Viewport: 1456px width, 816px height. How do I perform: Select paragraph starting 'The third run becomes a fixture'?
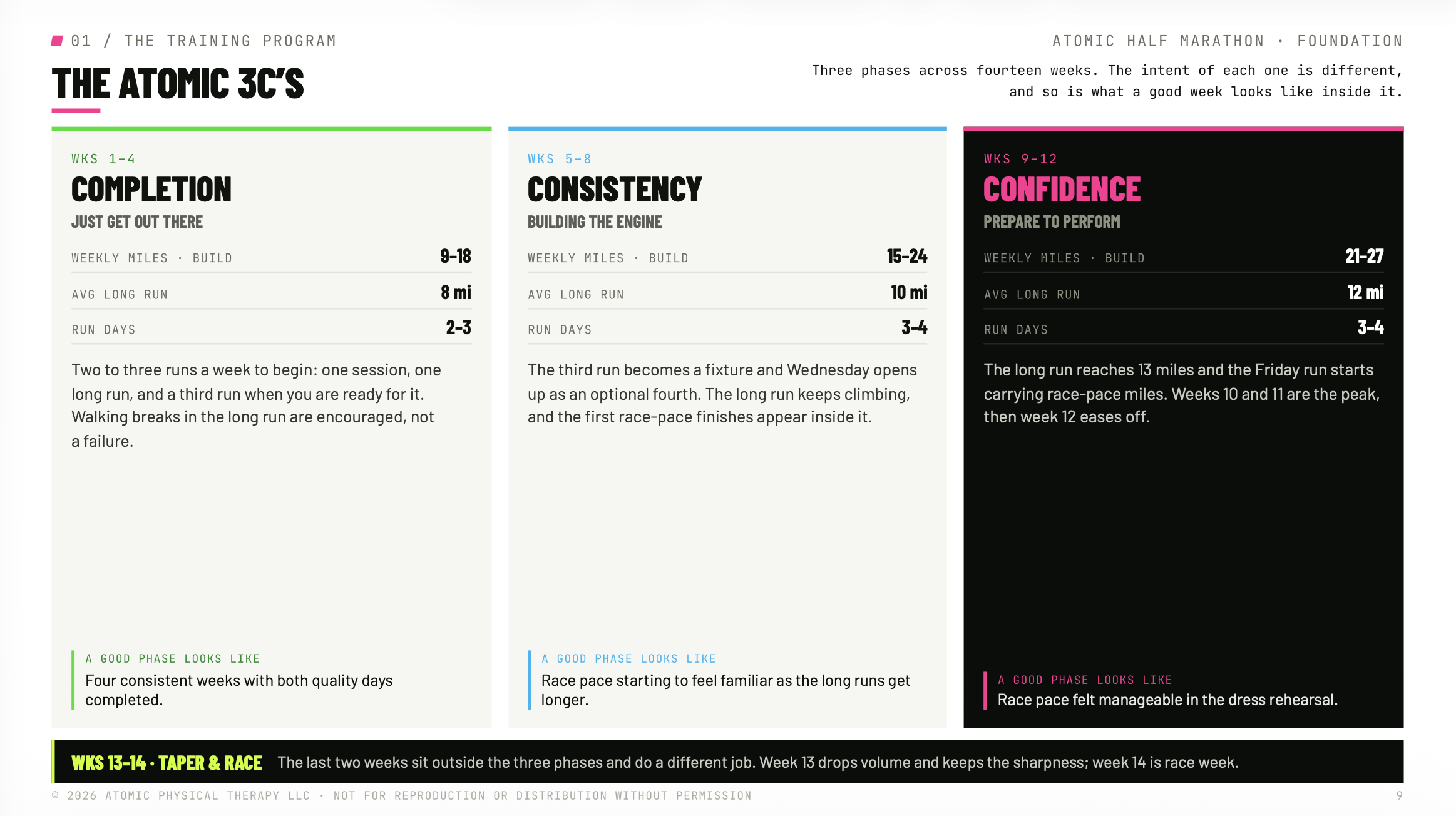tap(722, 393)
